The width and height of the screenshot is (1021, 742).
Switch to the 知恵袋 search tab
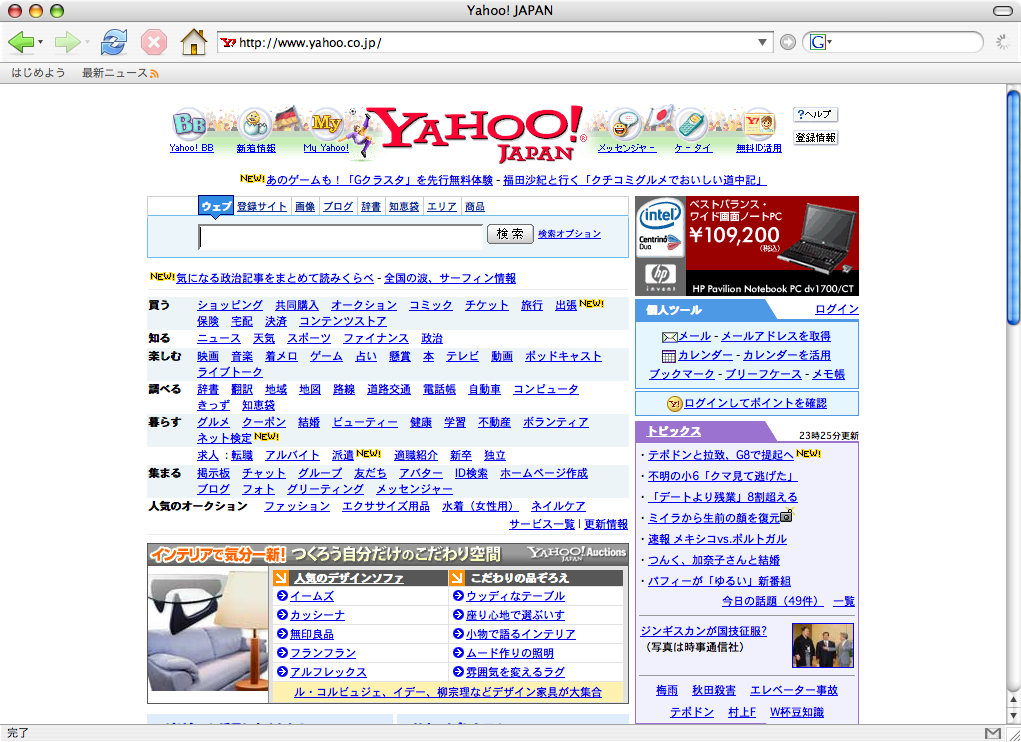point(404,206)
